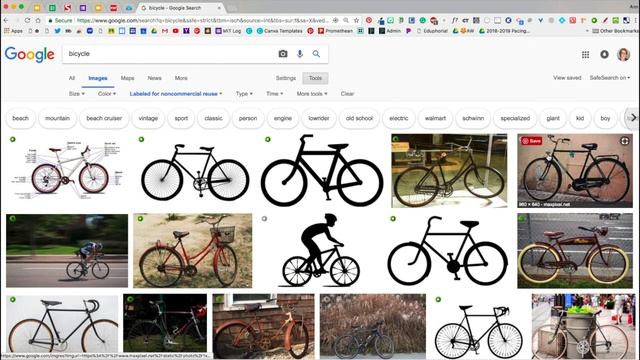The height and width of the screenshot is (360, 640).
Task: Switch to the News tab
Action: click(154, 78)
